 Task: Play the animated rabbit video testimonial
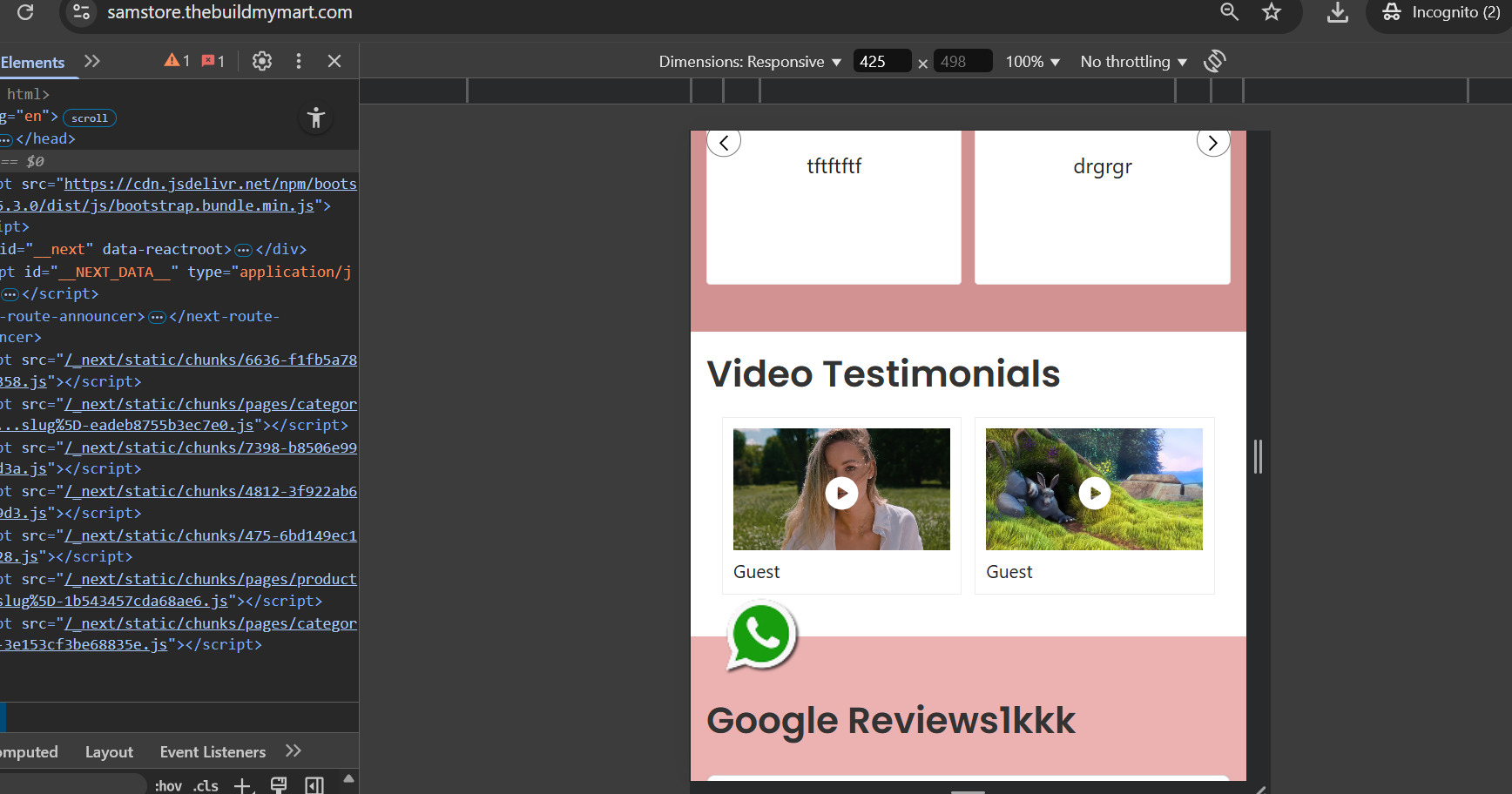point(1095,494)
